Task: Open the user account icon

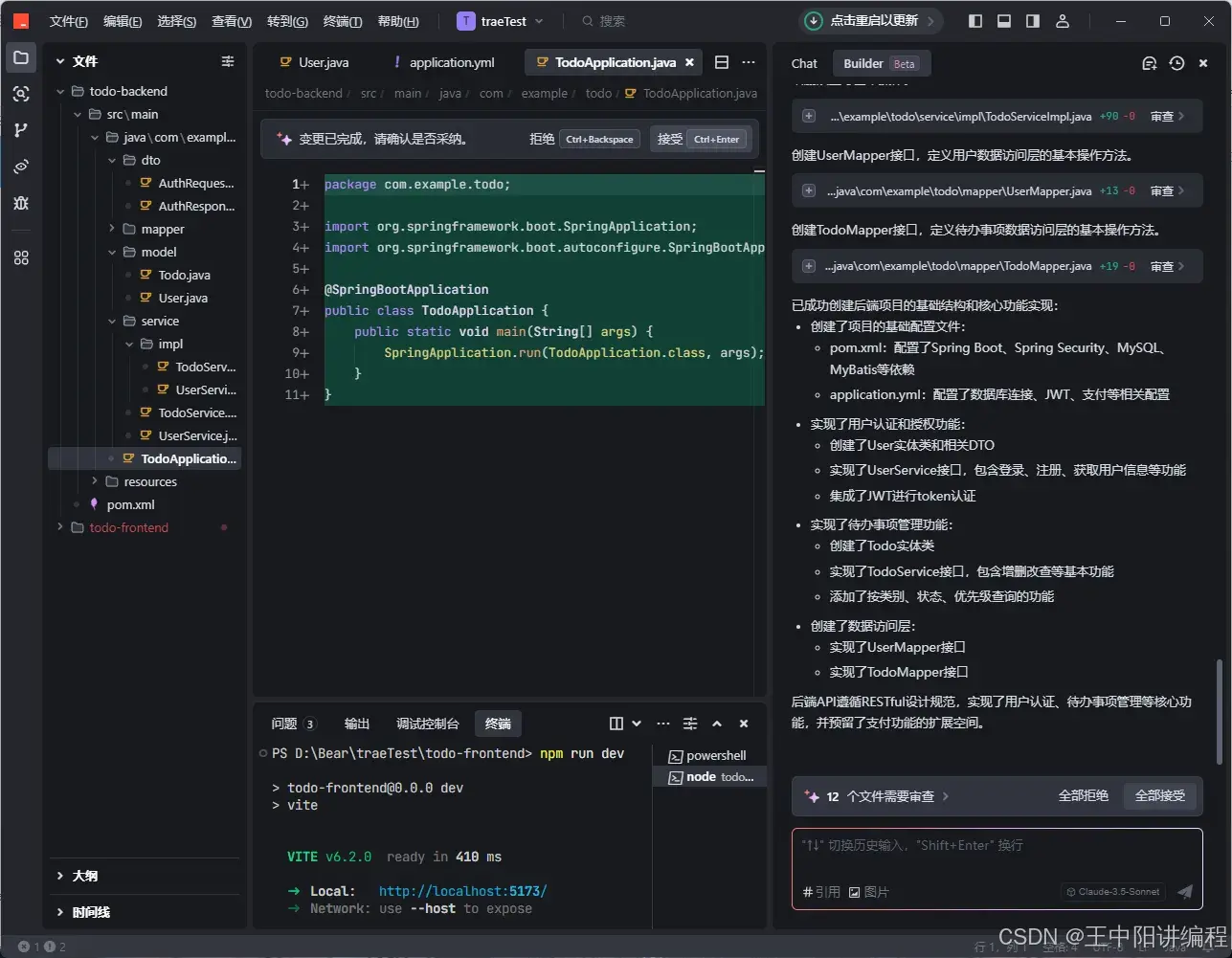Action: (x=1062, y=21)
